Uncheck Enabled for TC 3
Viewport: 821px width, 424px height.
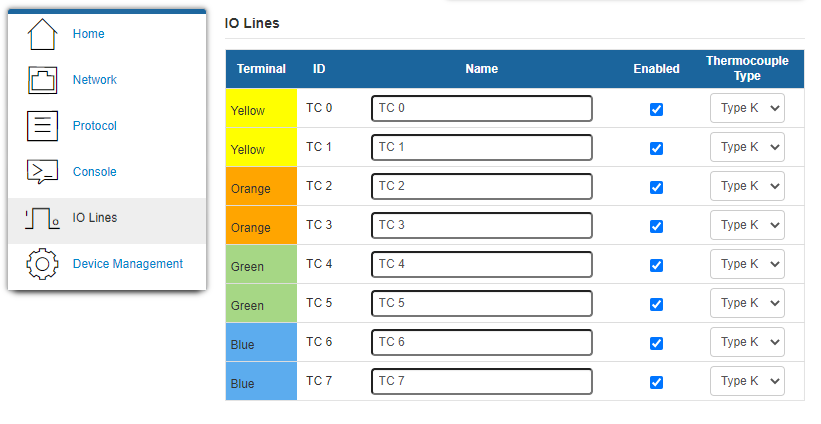[656, 226]
